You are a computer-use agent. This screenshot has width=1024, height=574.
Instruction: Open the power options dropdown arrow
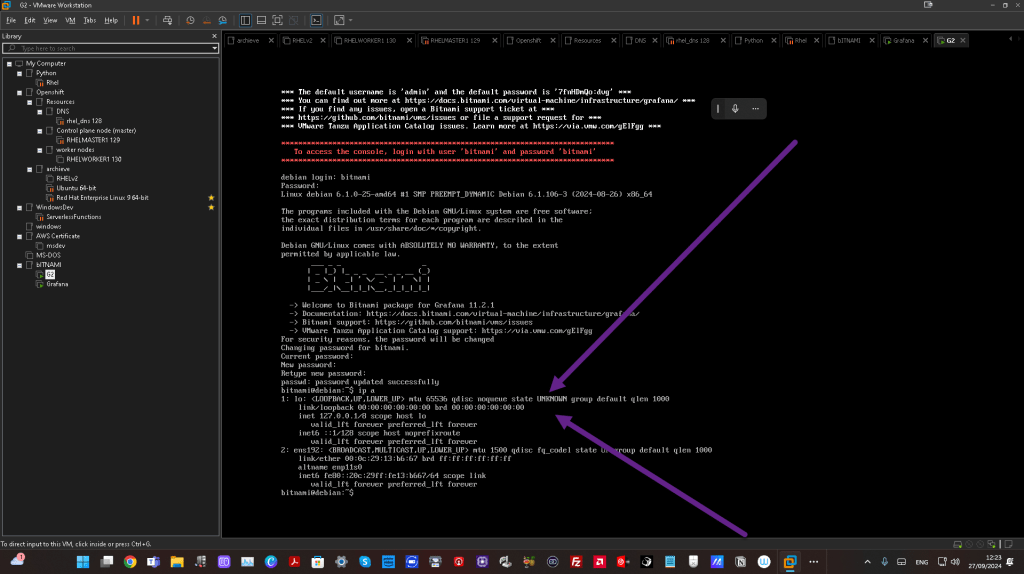tap(147, 20)
